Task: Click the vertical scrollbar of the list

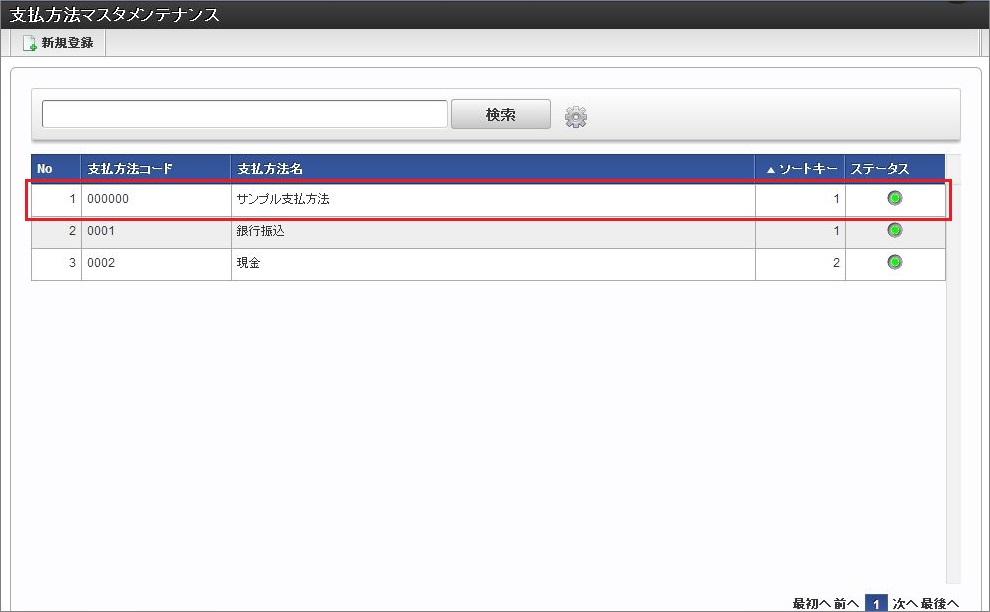Action: [953, 369]
